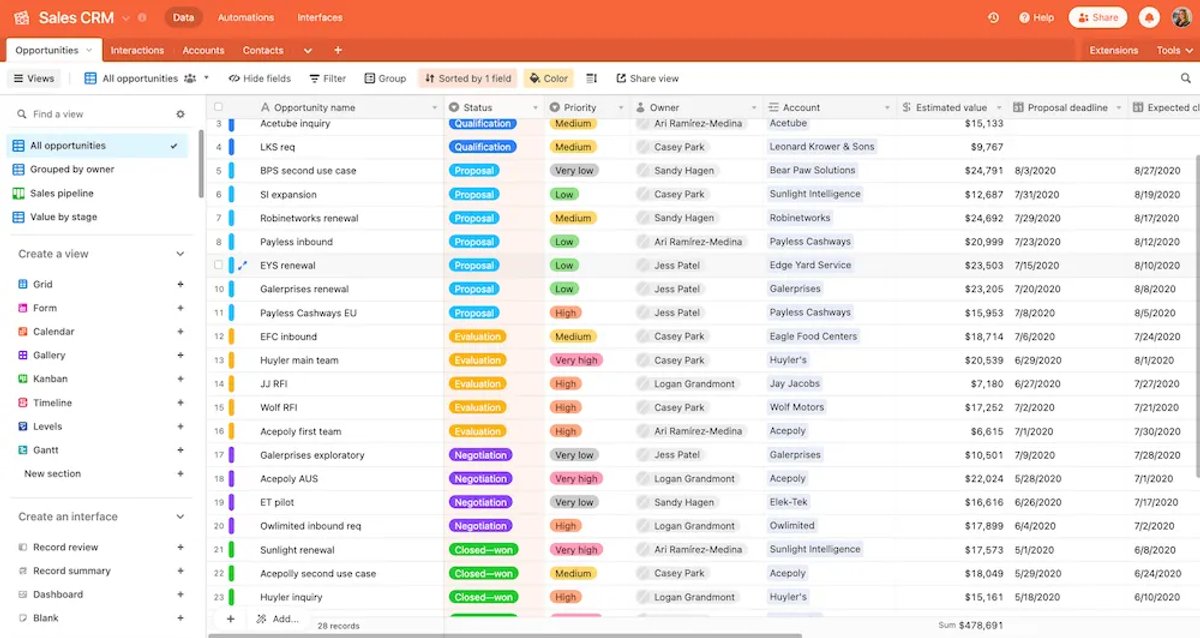Screen dimensions: 1200x638
Task: Click the Share button
Action: [x=1098, y=18]
